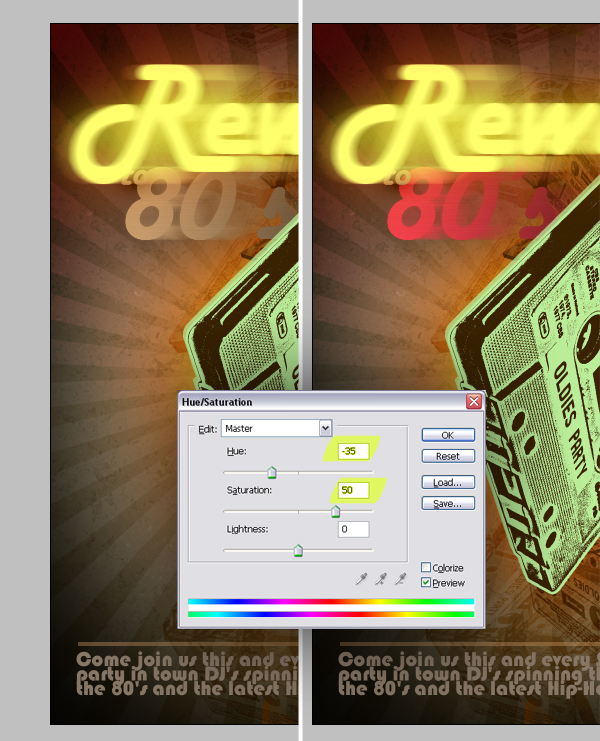This screenshot has height=741, width=600.
Task: Click the lower color spectrum bar
Action: 330,614
